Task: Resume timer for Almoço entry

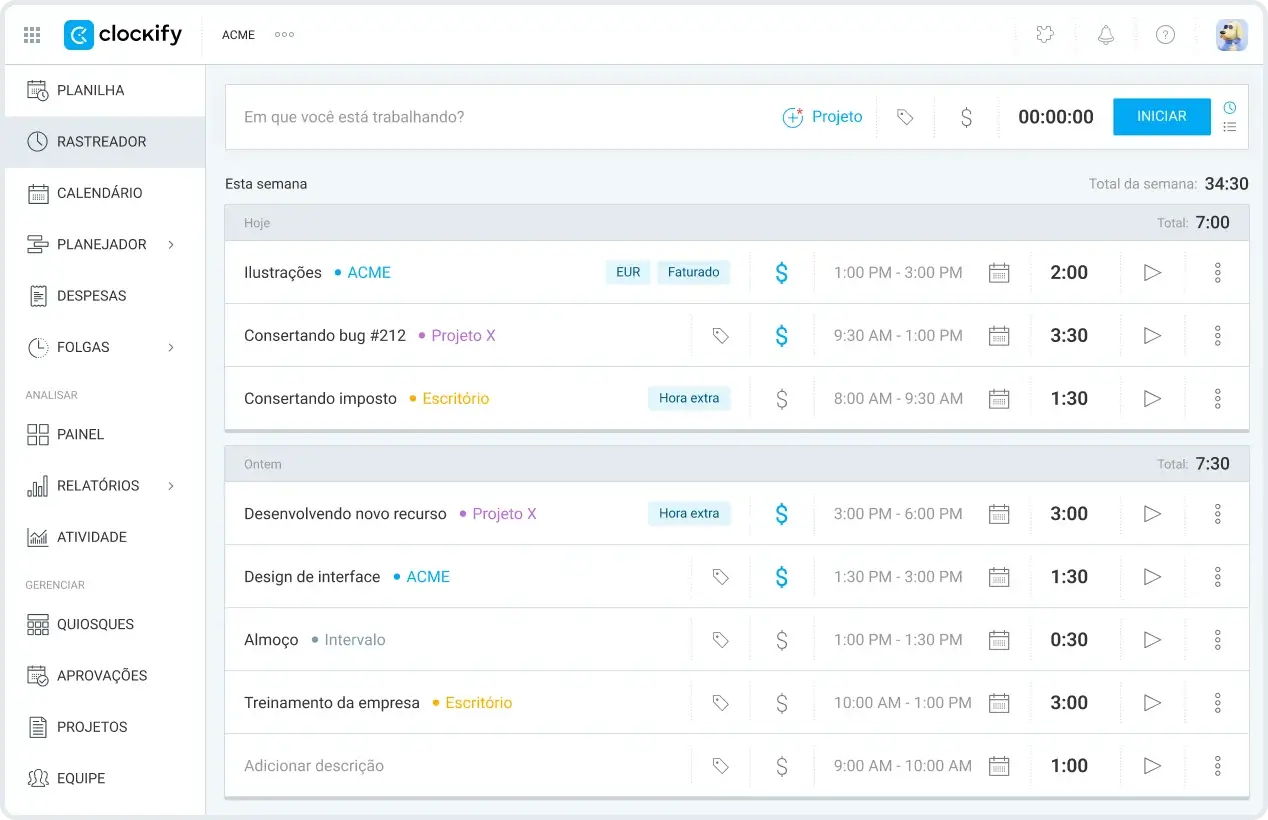Action: 1152,640
